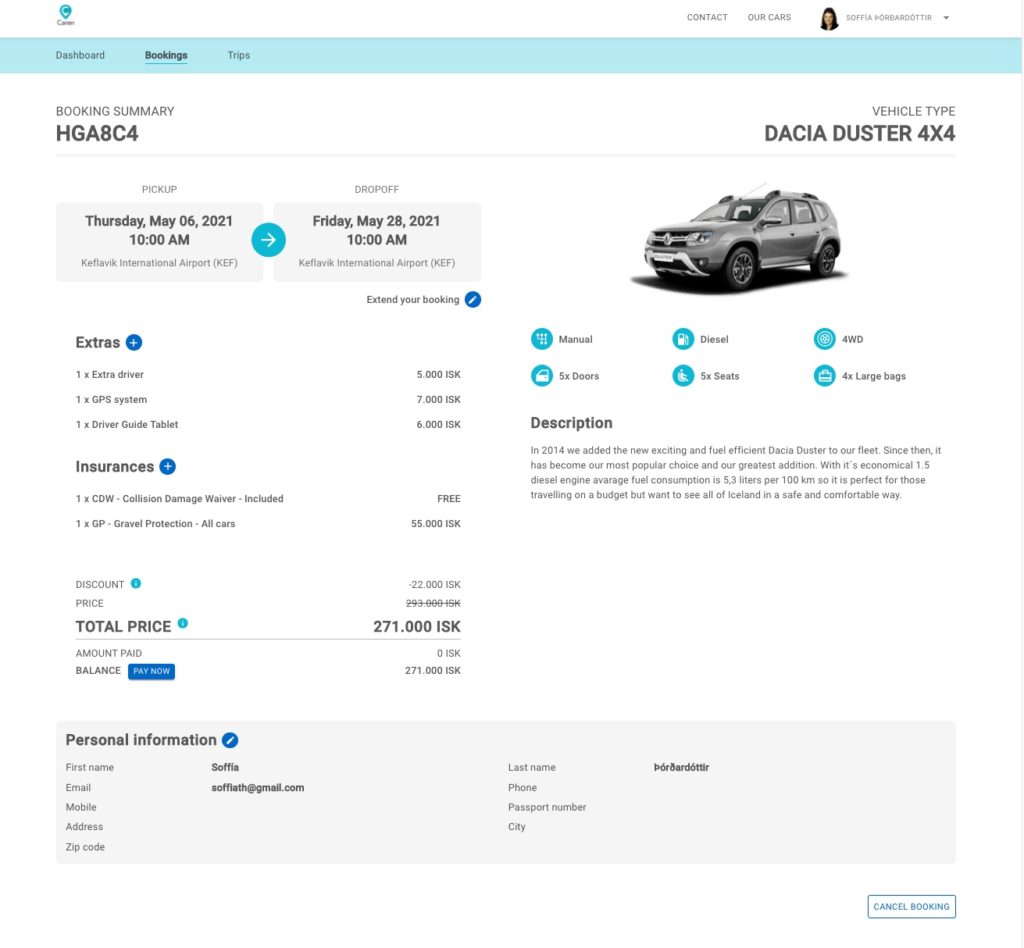Pay the balance with PAY NOW
Viewport: 1024px width, 948px height.
coord(151,671)
